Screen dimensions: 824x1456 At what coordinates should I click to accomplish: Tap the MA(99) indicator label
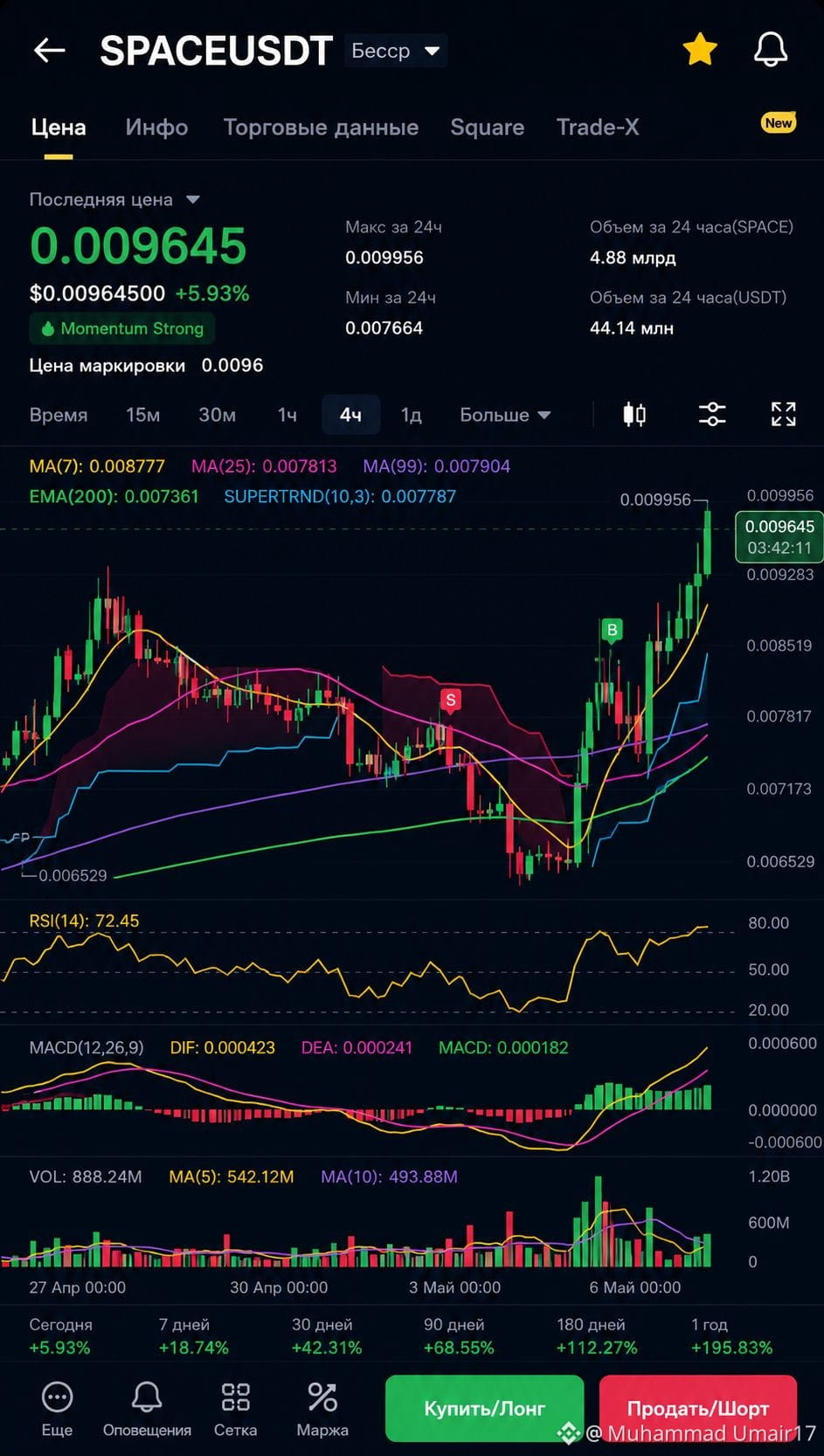tap(437, 466)
